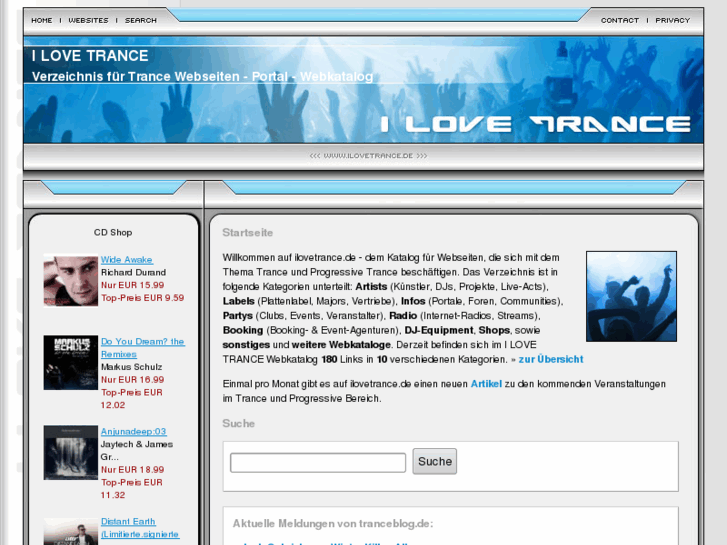This screenshot has height=545, width=727.
Task: Click the Distant Earth album cover thumbnail
Action: (x=71, y=532)
